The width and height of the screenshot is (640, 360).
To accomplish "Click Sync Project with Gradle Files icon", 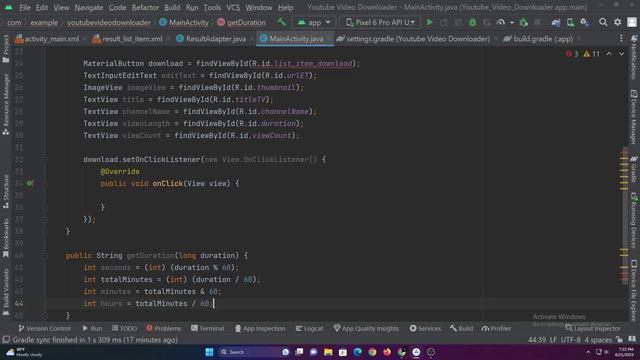I will [556, 22].
